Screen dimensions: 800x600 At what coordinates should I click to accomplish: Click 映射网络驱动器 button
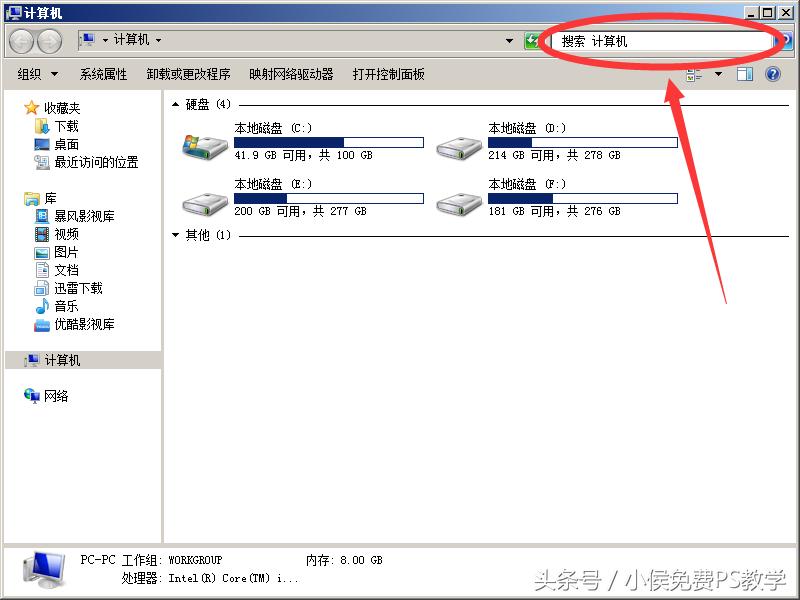(293, 73)
